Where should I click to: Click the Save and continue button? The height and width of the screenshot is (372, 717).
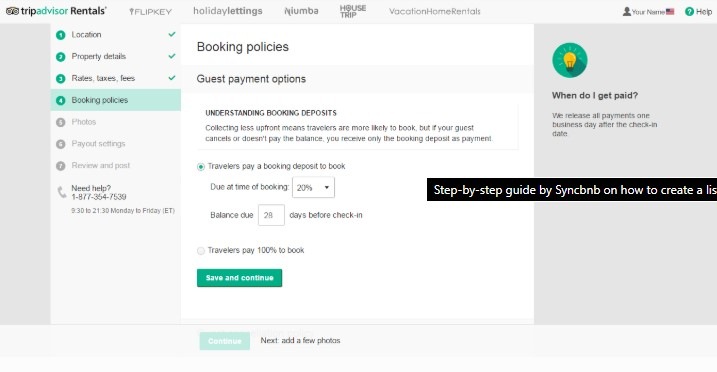(240, 278)
